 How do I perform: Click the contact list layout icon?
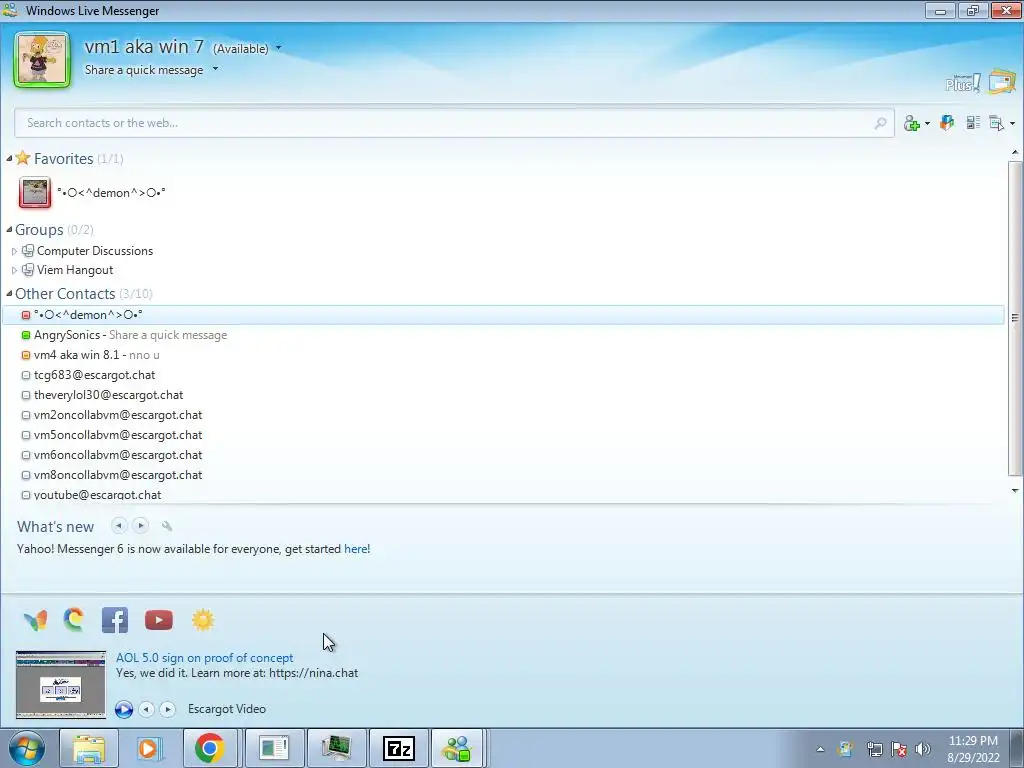click(973, 122)
